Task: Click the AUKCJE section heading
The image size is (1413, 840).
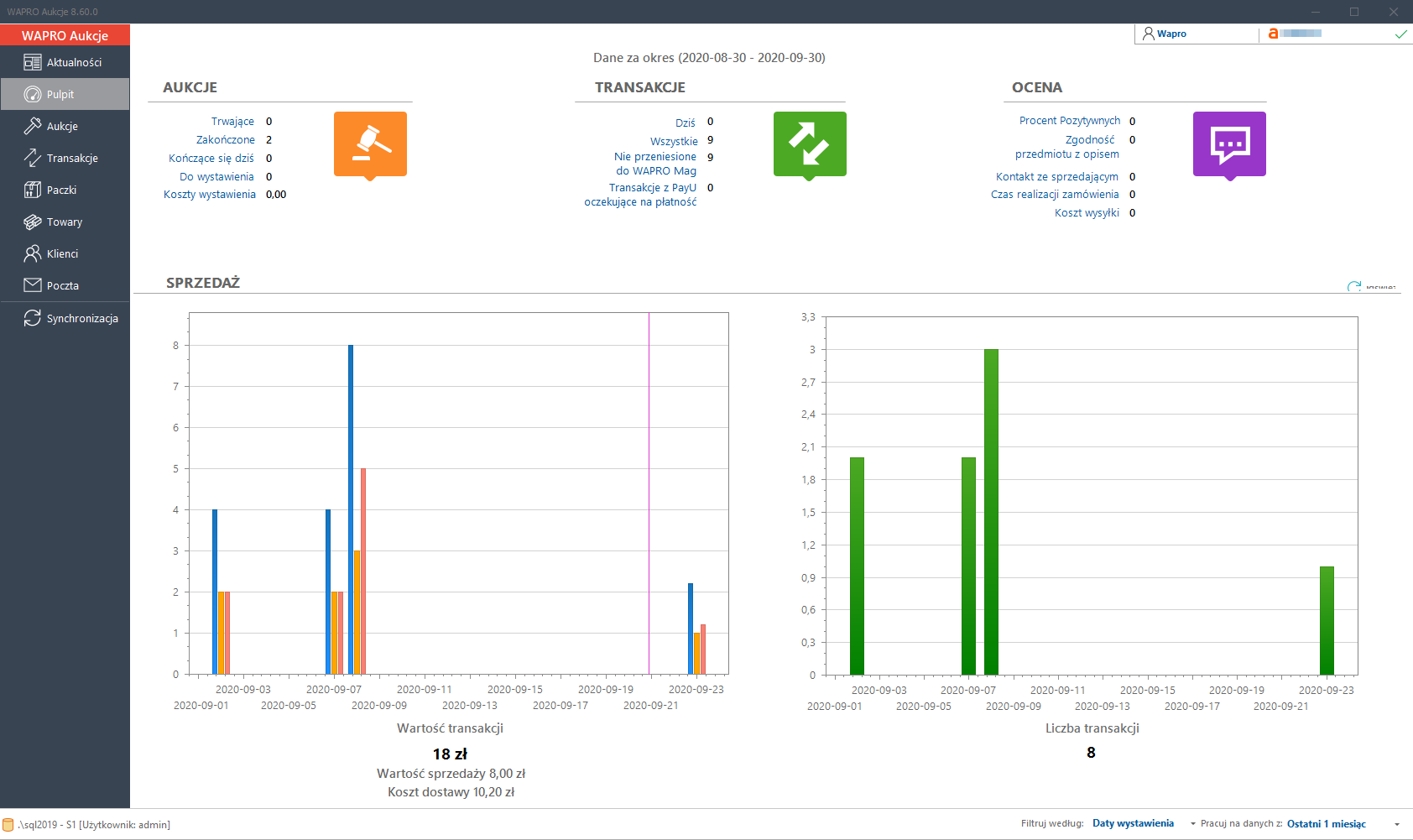Action: pyautogui.click(x=190, y=87)
